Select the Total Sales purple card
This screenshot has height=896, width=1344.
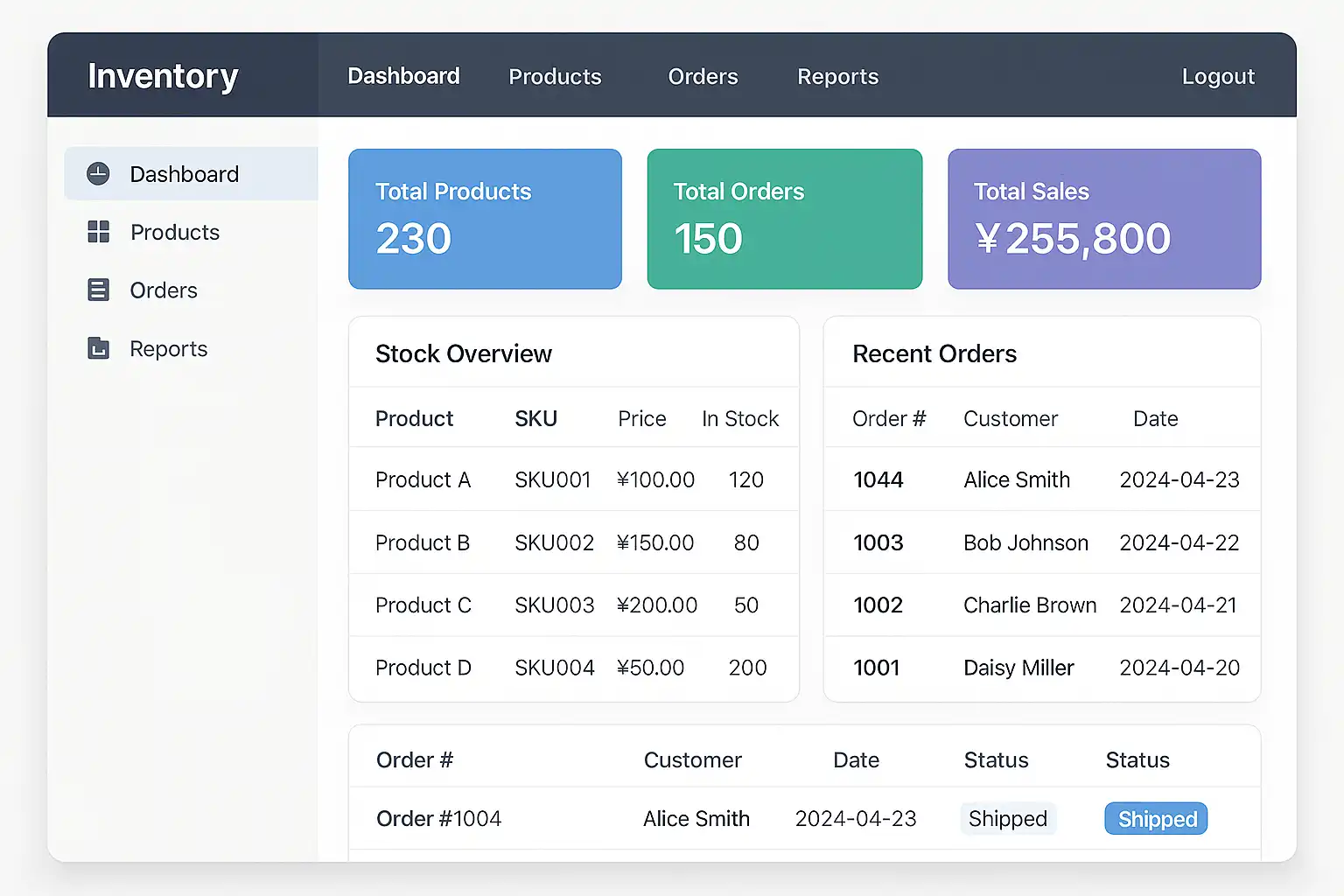(x=1103, y=219)
